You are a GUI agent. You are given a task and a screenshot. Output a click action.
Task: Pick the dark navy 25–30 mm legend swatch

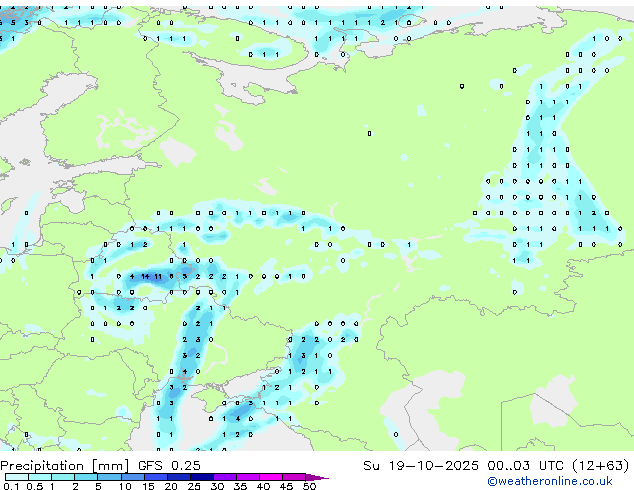click(x=202, y=477)
